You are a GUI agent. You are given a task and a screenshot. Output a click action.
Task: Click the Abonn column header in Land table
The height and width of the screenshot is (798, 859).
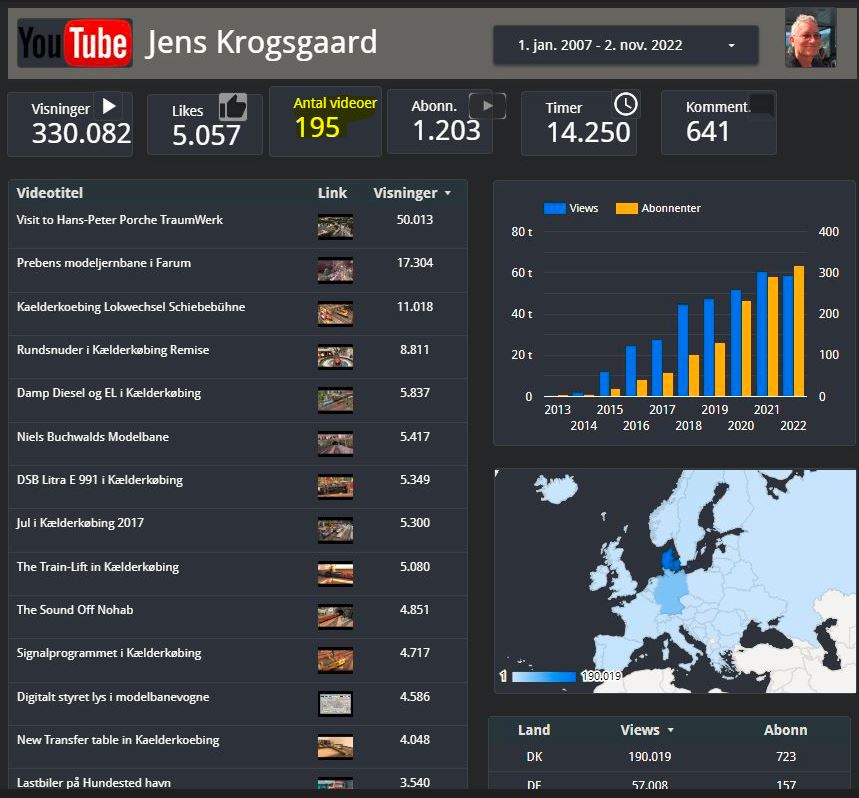click(x=786, y=730)
